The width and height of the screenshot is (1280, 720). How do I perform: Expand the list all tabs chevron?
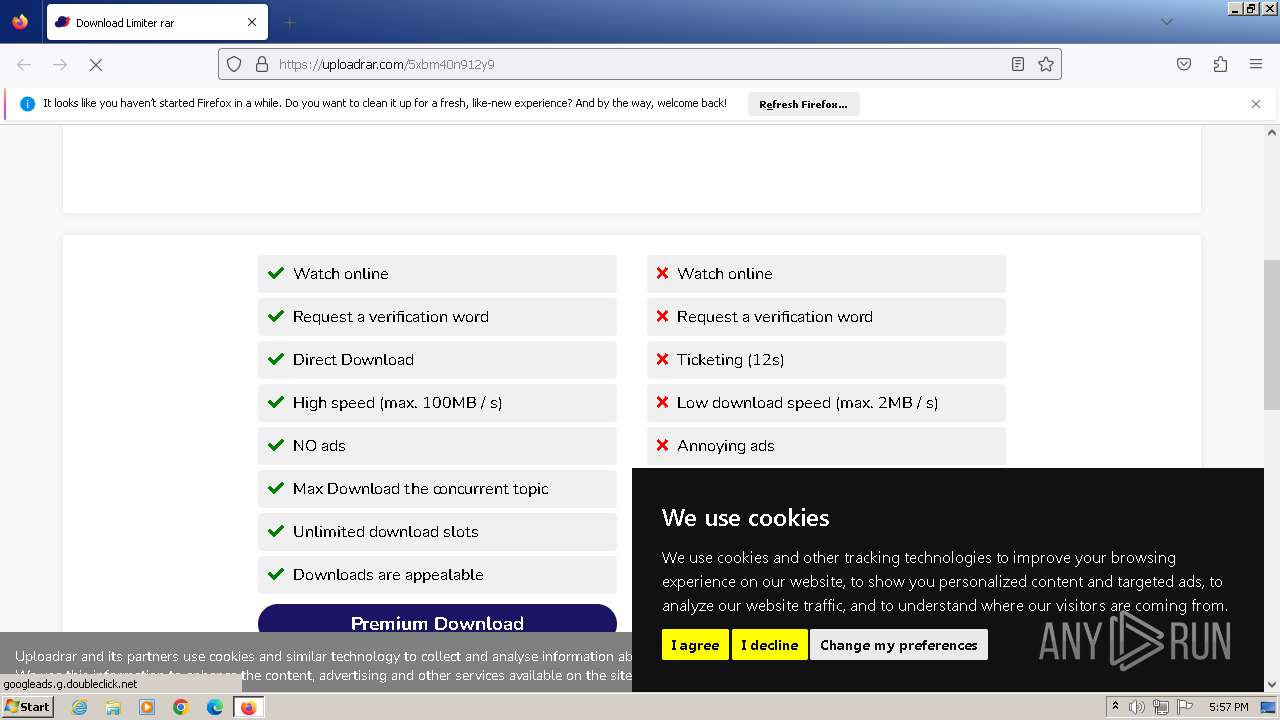coord(1166,22)
